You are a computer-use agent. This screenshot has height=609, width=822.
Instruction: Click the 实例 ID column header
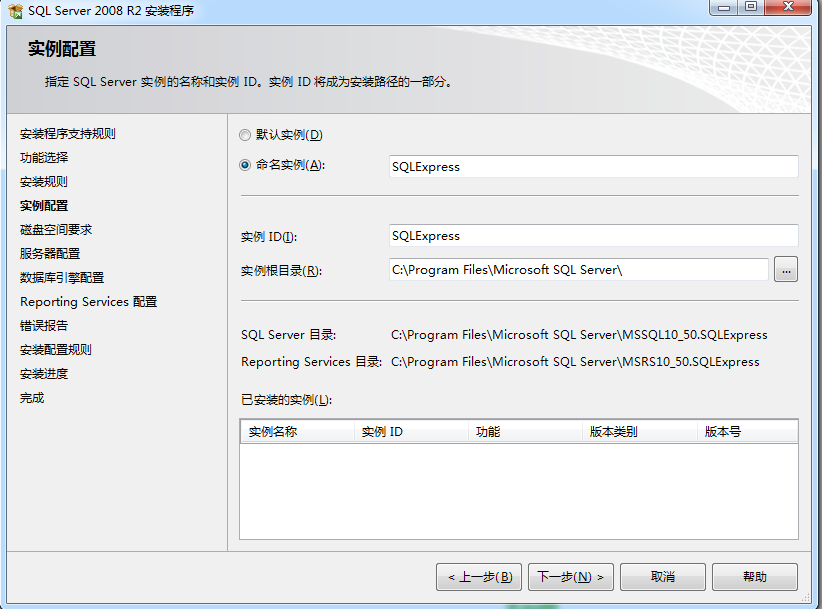pos(411,432)
